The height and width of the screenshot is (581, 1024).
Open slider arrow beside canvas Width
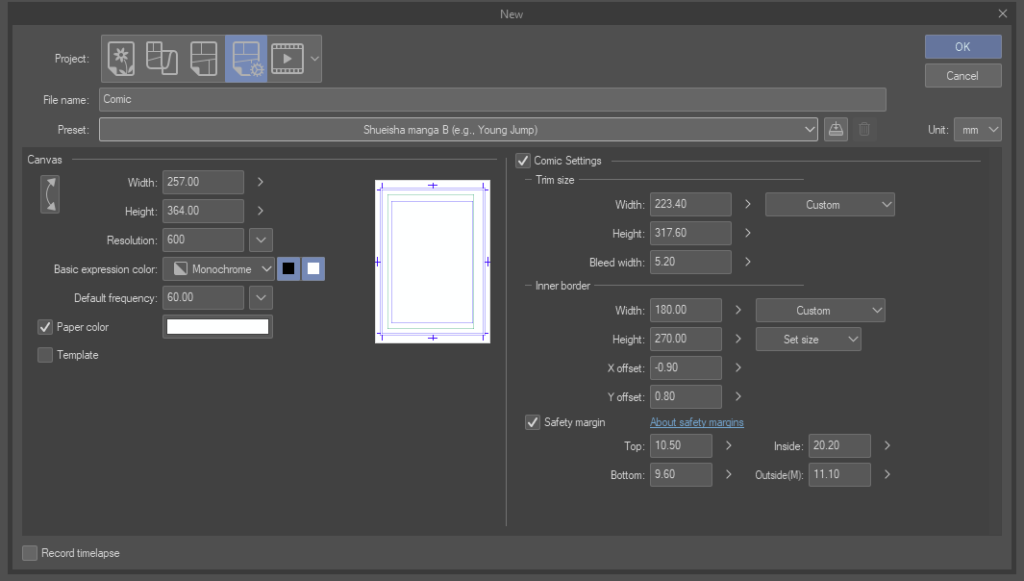pyautogui.click(x=261, y=182)
